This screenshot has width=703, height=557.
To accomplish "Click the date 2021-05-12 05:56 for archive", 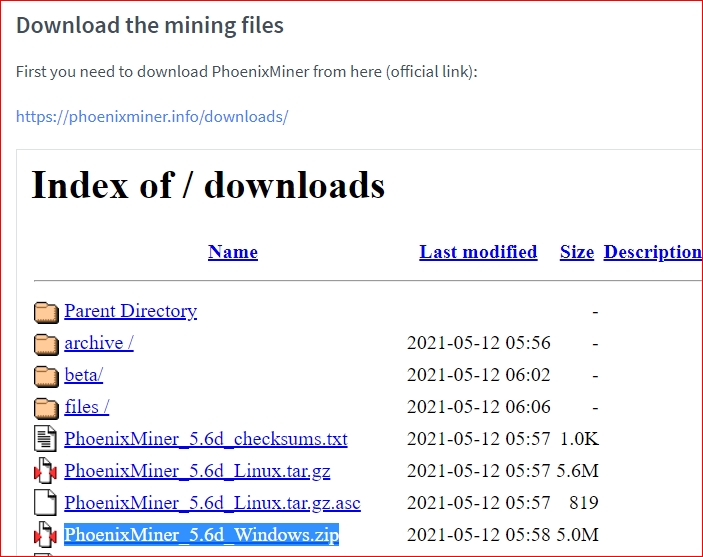I will tap(478, 343).
